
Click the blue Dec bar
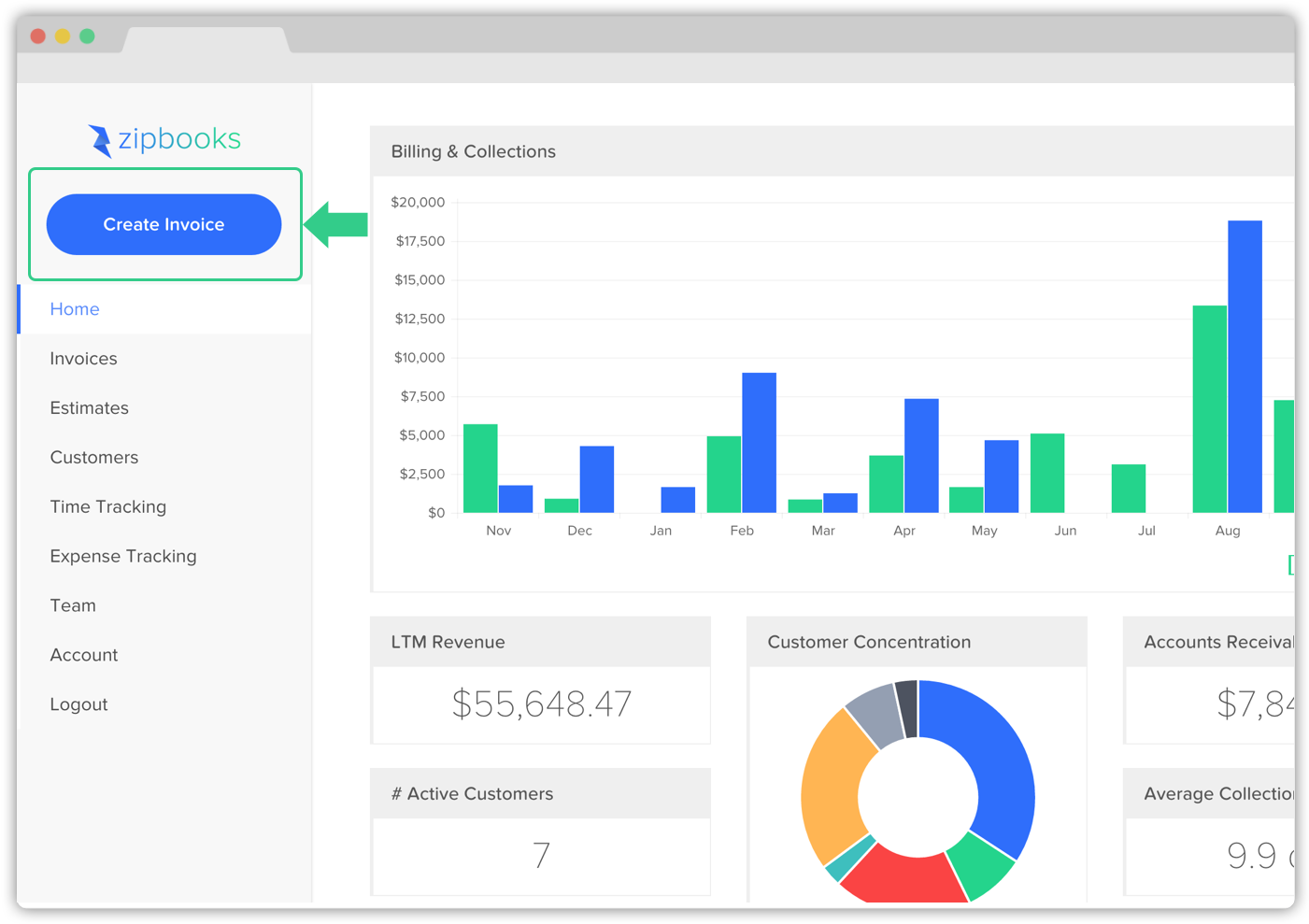[x=597, y=479]
